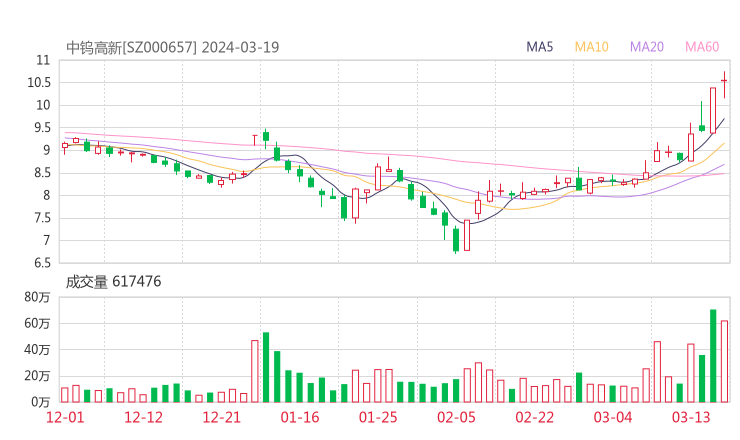Click the 02-05 date axis label
The image size is (740, 440).
tap(456, 417)
